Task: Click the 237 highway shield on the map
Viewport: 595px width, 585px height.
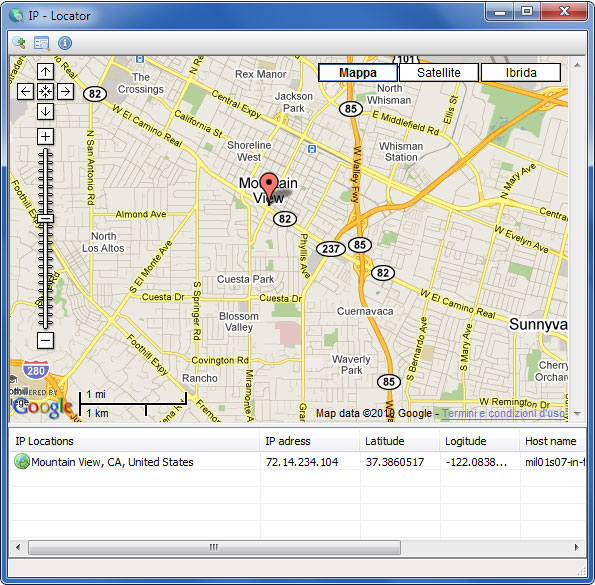Action: click(331, 249)
